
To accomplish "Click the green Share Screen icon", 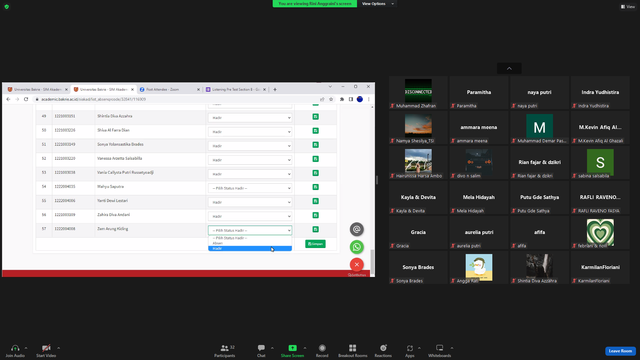I will pyautogui.click(x=293, y=348).
